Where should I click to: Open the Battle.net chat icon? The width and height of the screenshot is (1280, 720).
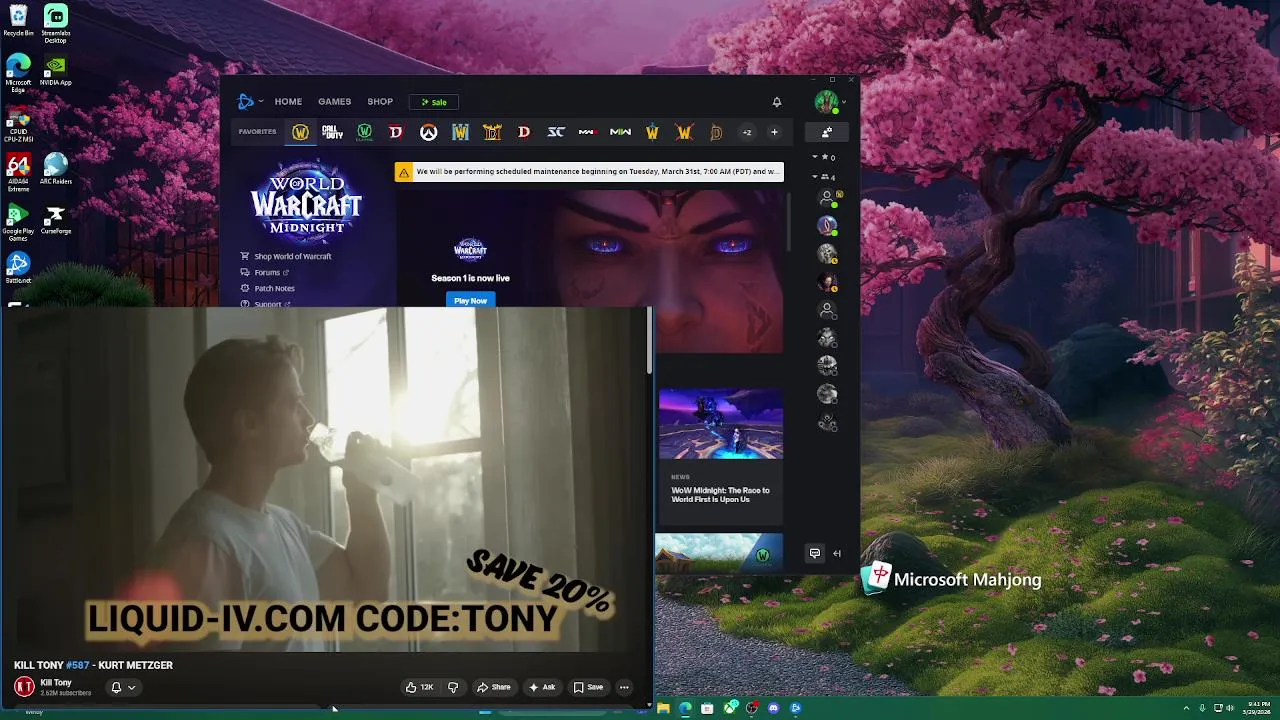click(x=815, y=553)
